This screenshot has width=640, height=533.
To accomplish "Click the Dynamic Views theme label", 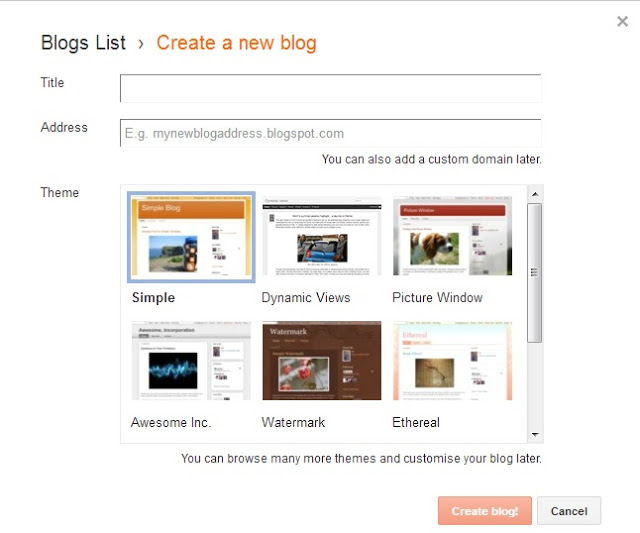I will (306, 298).
